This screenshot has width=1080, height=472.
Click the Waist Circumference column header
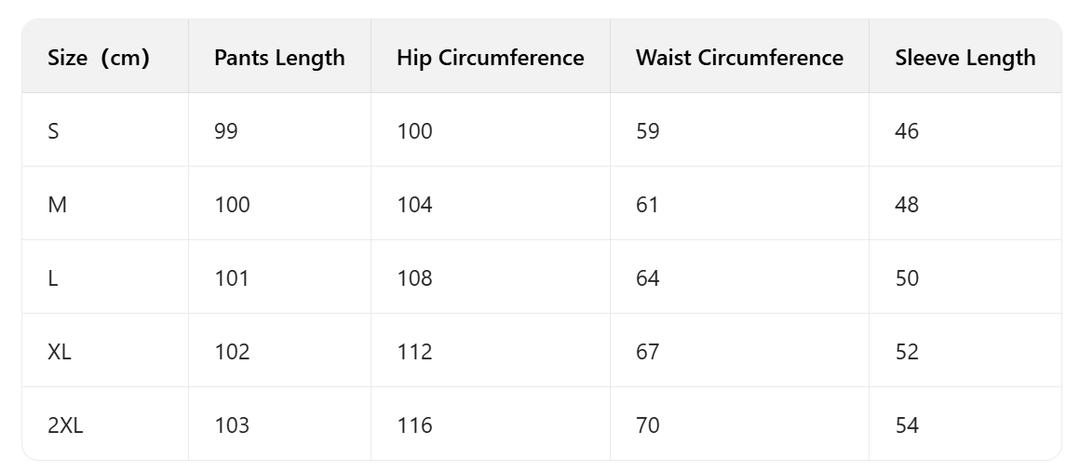pyautogui.click(x=739, y=58)
